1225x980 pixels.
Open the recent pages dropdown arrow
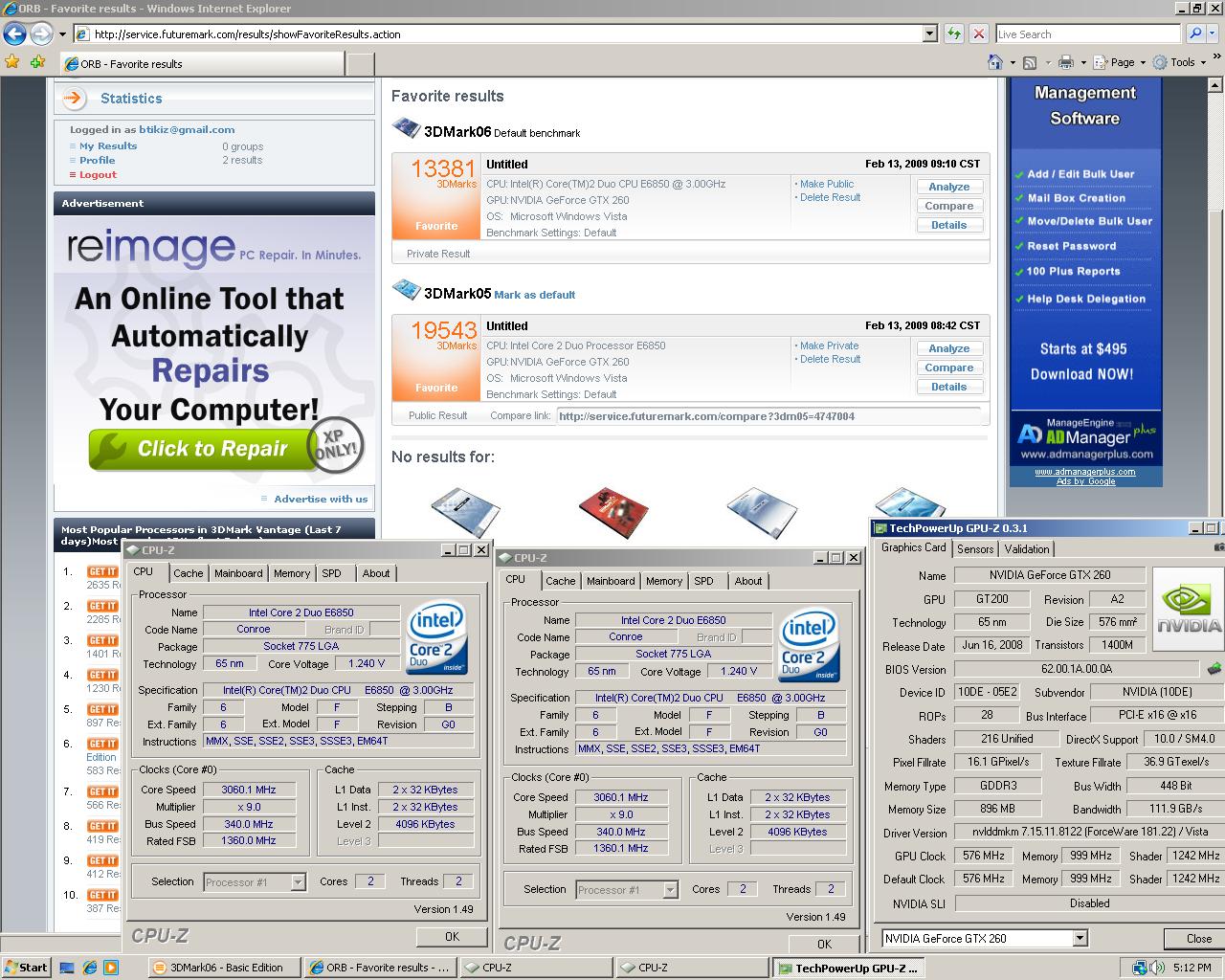(62, 34)
